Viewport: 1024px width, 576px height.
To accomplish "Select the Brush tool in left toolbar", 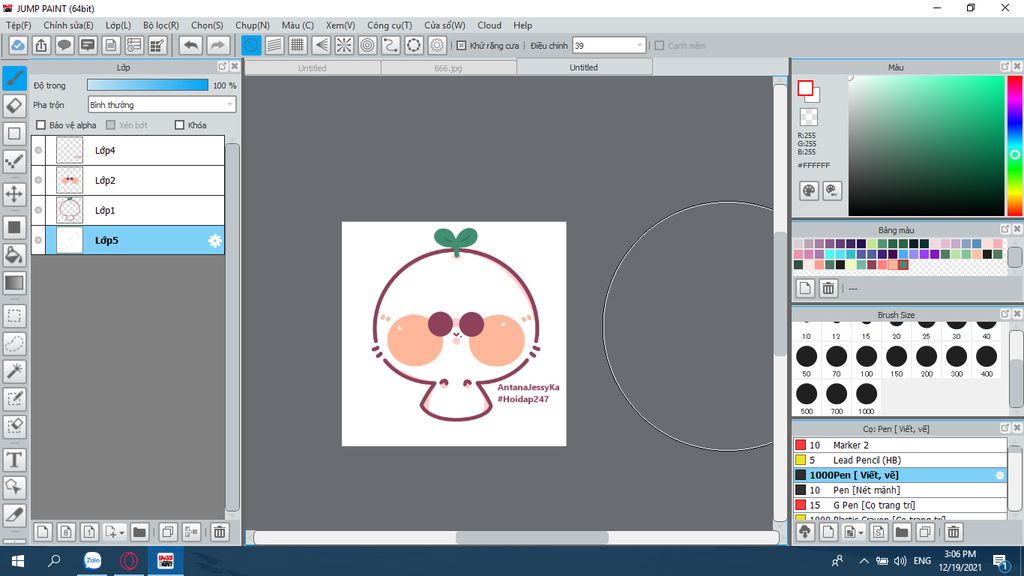I will pos(14,78).
